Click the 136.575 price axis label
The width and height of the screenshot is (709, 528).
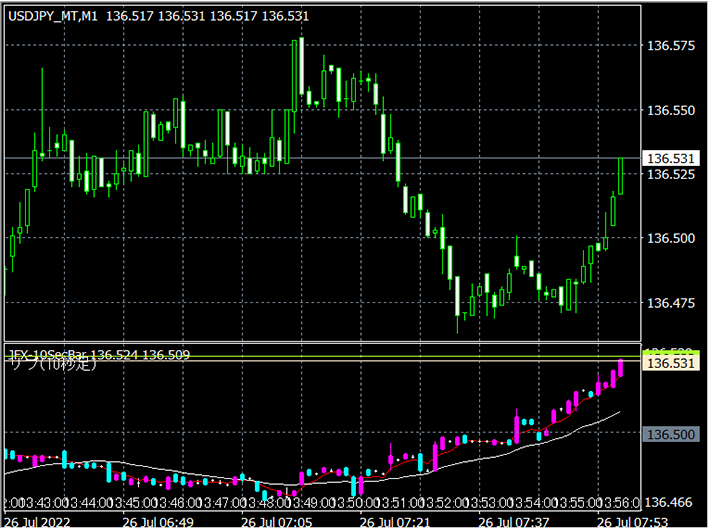point(671,46)
